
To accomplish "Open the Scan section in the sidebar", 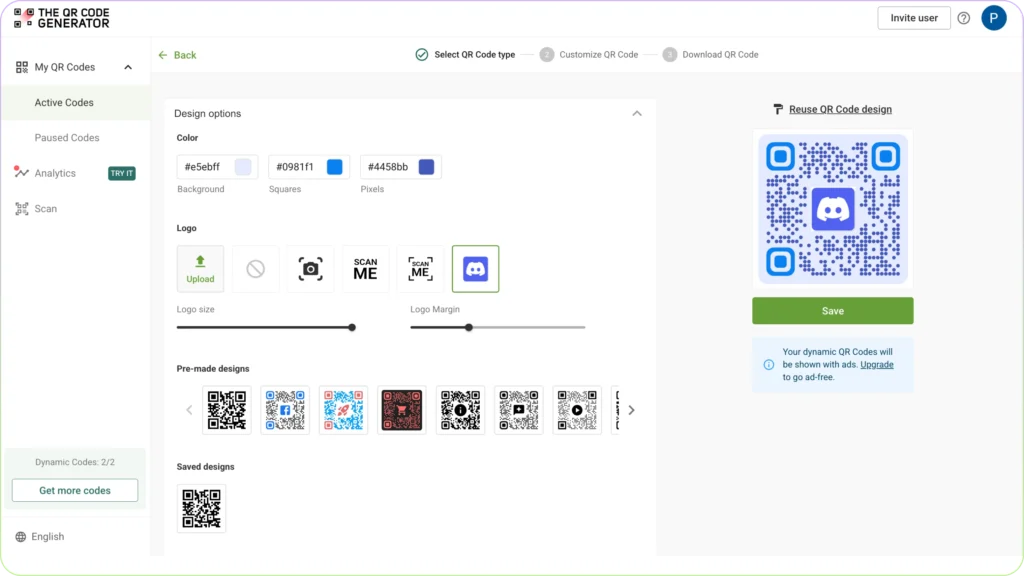I will (x=44, y=208).
